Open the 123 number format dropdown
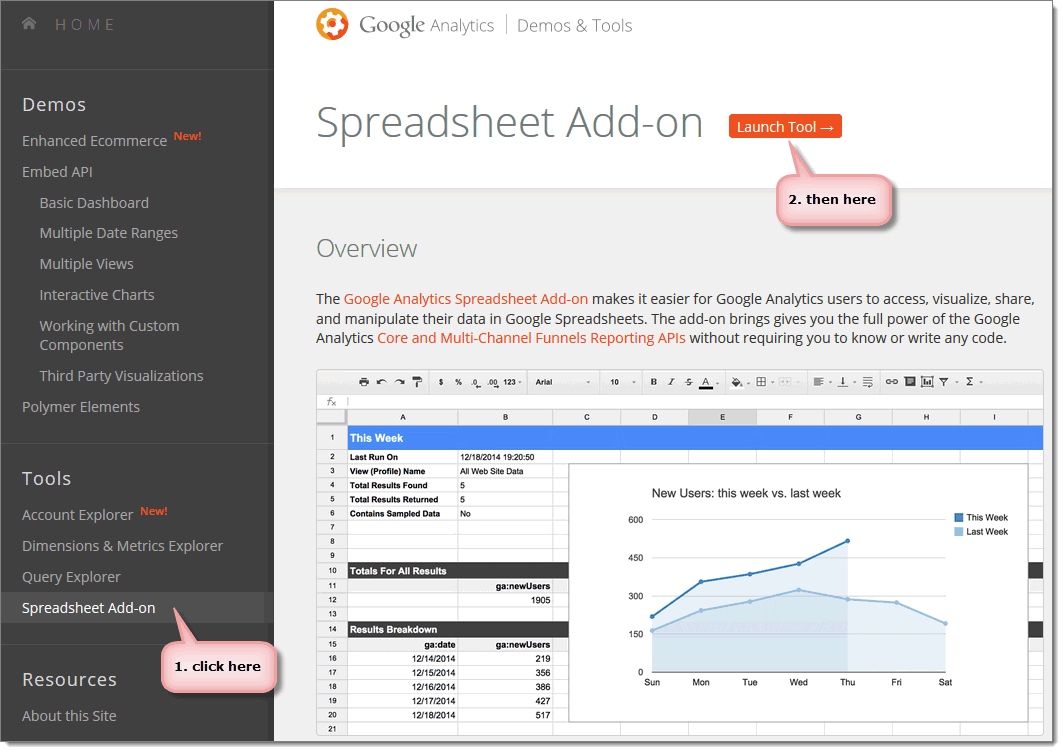 click(513, 382)
